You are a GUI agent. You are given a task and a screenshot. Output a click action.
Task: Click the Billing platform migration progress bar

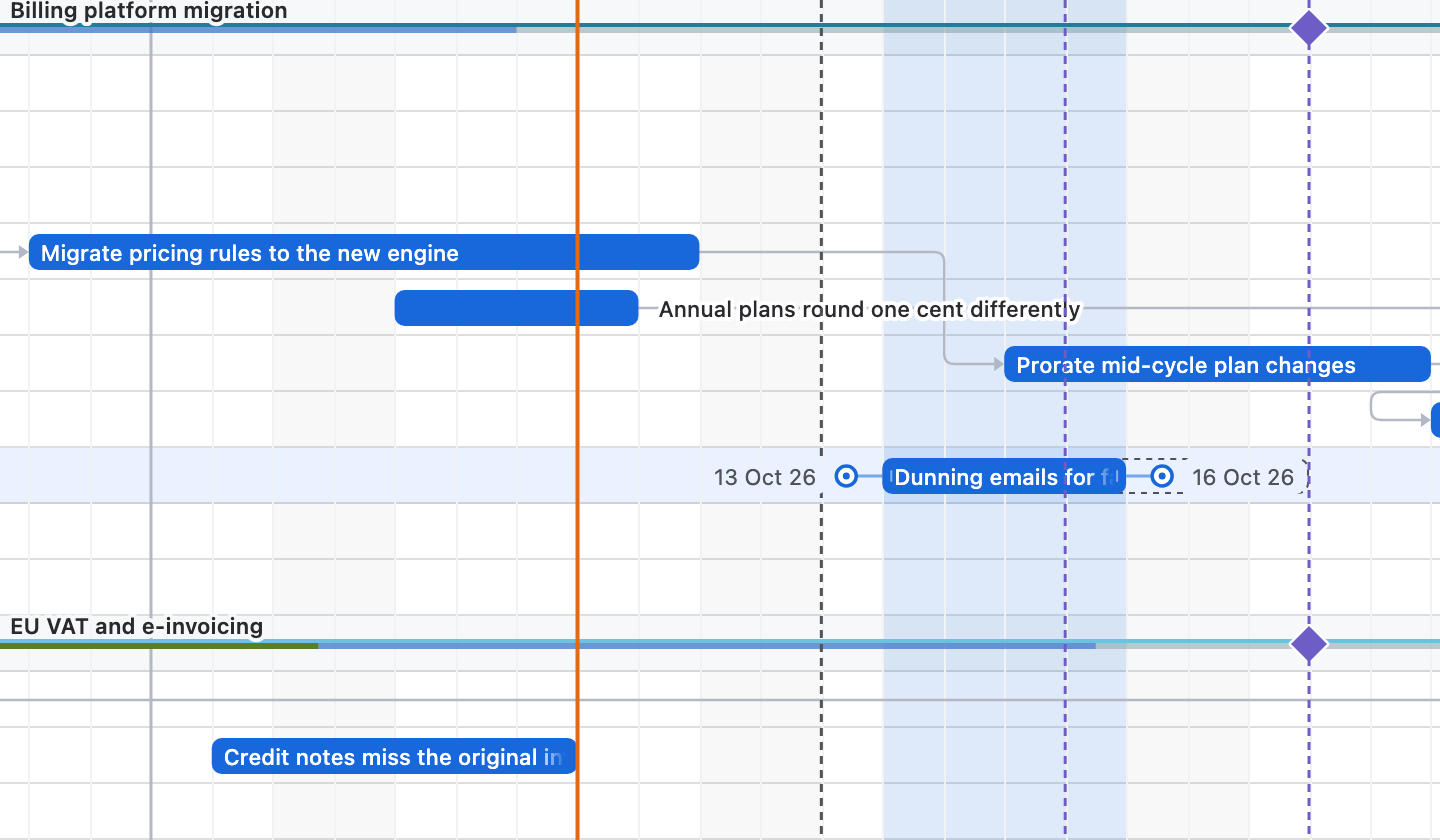tap(258, 30)
